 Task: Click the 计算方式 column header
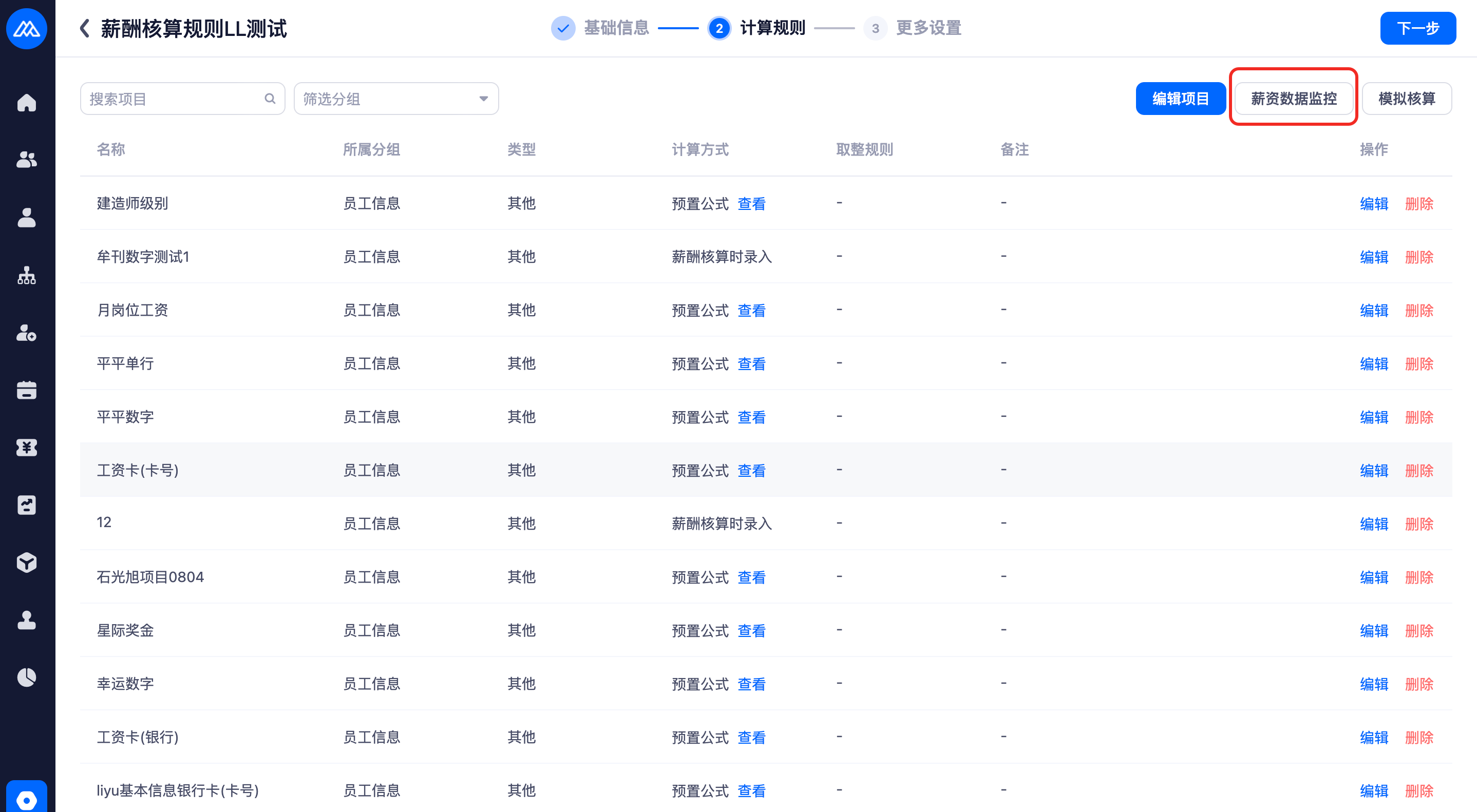(700, 149)
